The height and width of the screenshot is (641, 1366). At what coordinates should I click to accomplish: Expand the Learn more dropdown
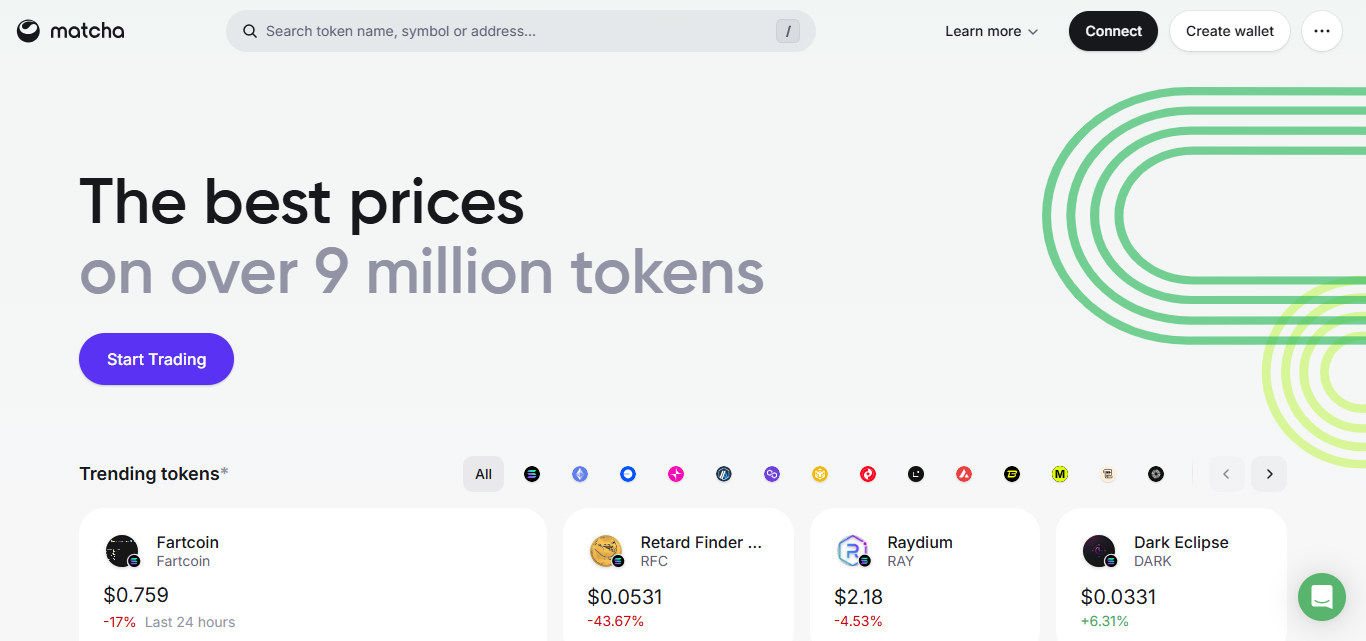(991, 31)
